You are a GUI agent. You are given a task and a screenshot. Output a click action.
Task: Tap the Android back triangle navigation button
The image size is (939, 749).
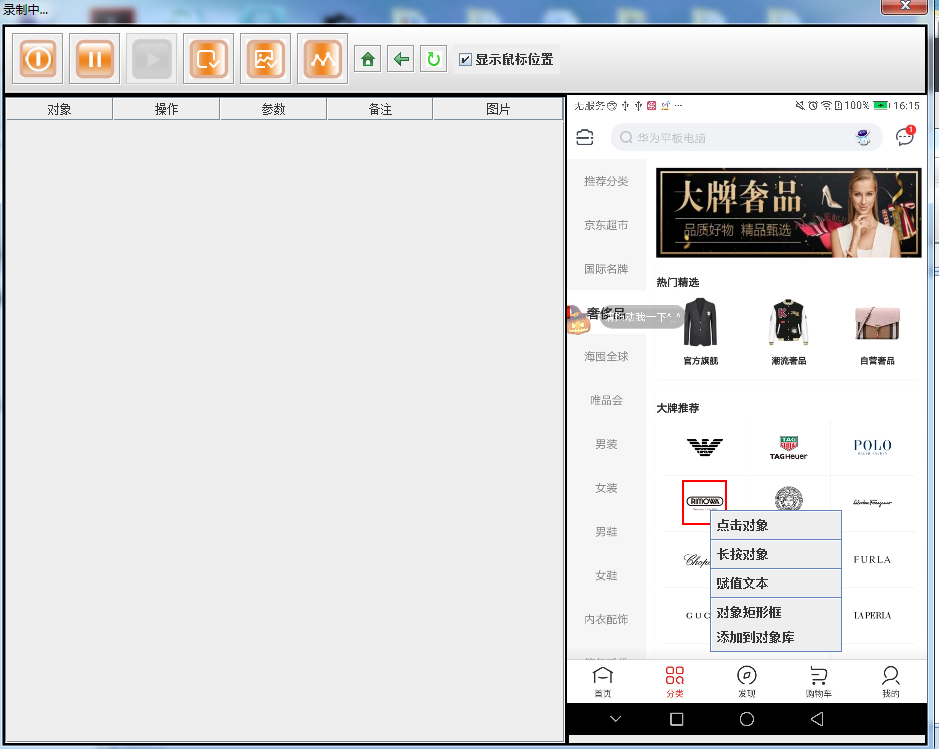coord(817,719)
